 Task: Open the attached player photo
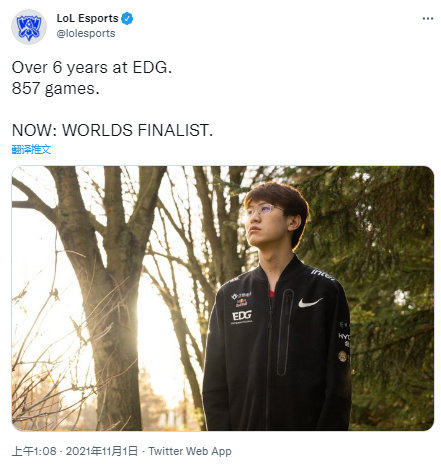click(223, 298)
